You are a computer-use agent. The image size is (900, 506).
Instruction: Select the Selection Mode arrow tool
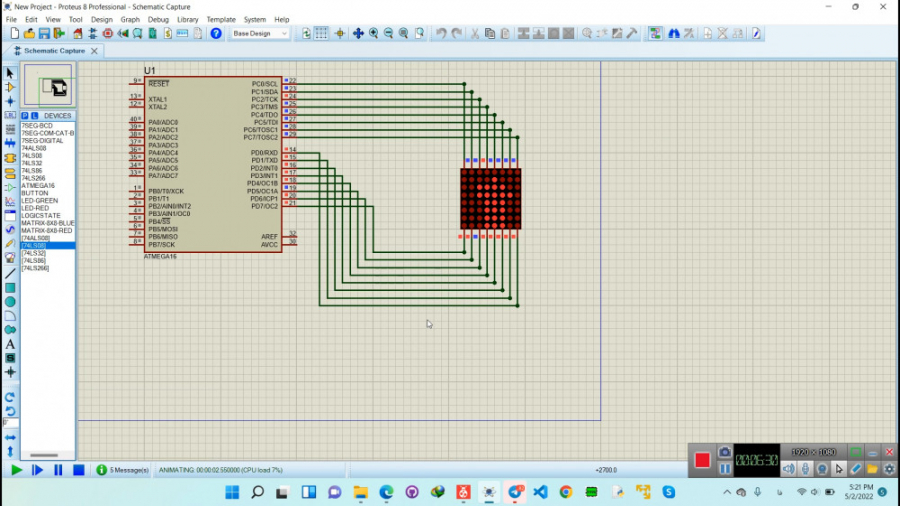click(x=10, y=73)
